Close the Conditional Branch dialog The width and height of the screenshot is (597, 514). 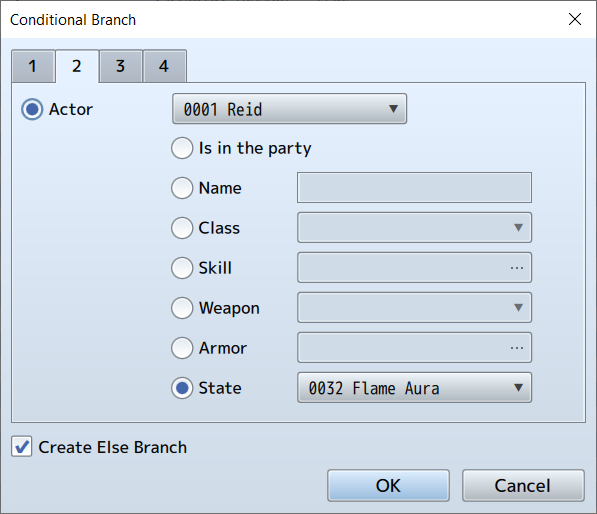575,19
